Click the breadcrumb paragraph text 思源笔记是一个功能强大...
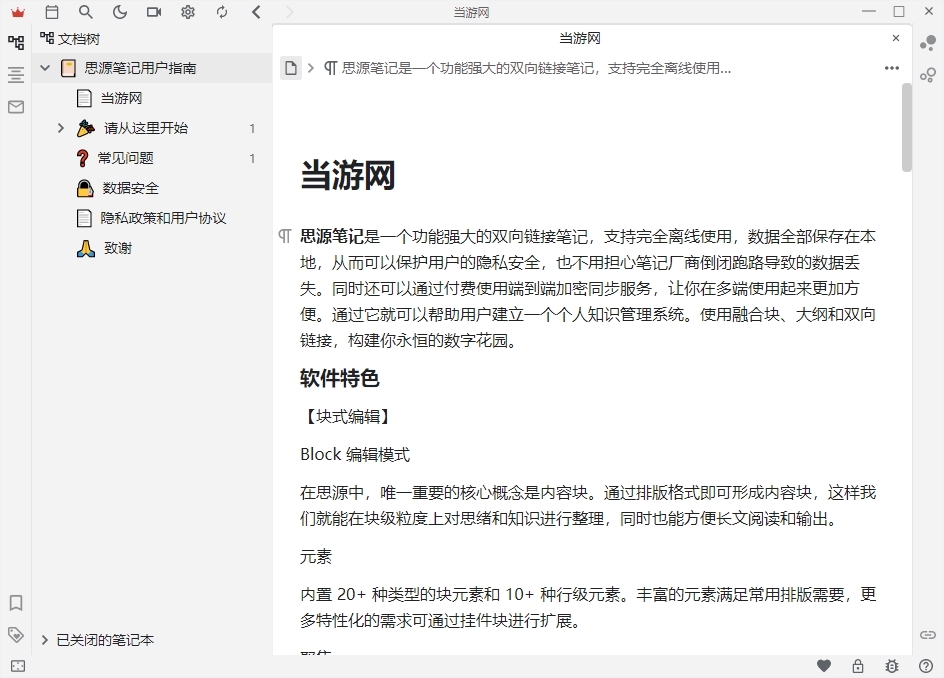The image size is (944, 678). point(536,68)
